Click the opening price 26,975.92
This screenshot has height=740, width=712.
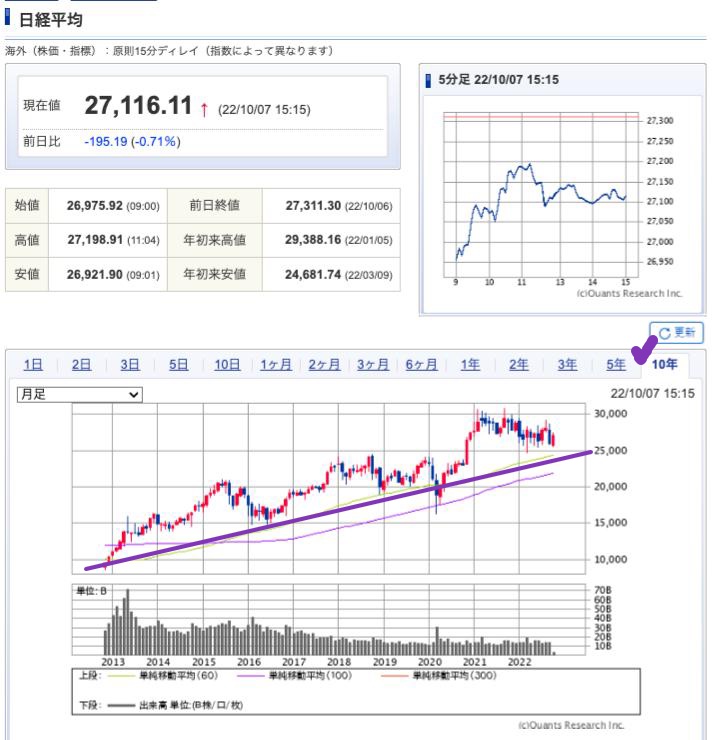click(94, 206)
